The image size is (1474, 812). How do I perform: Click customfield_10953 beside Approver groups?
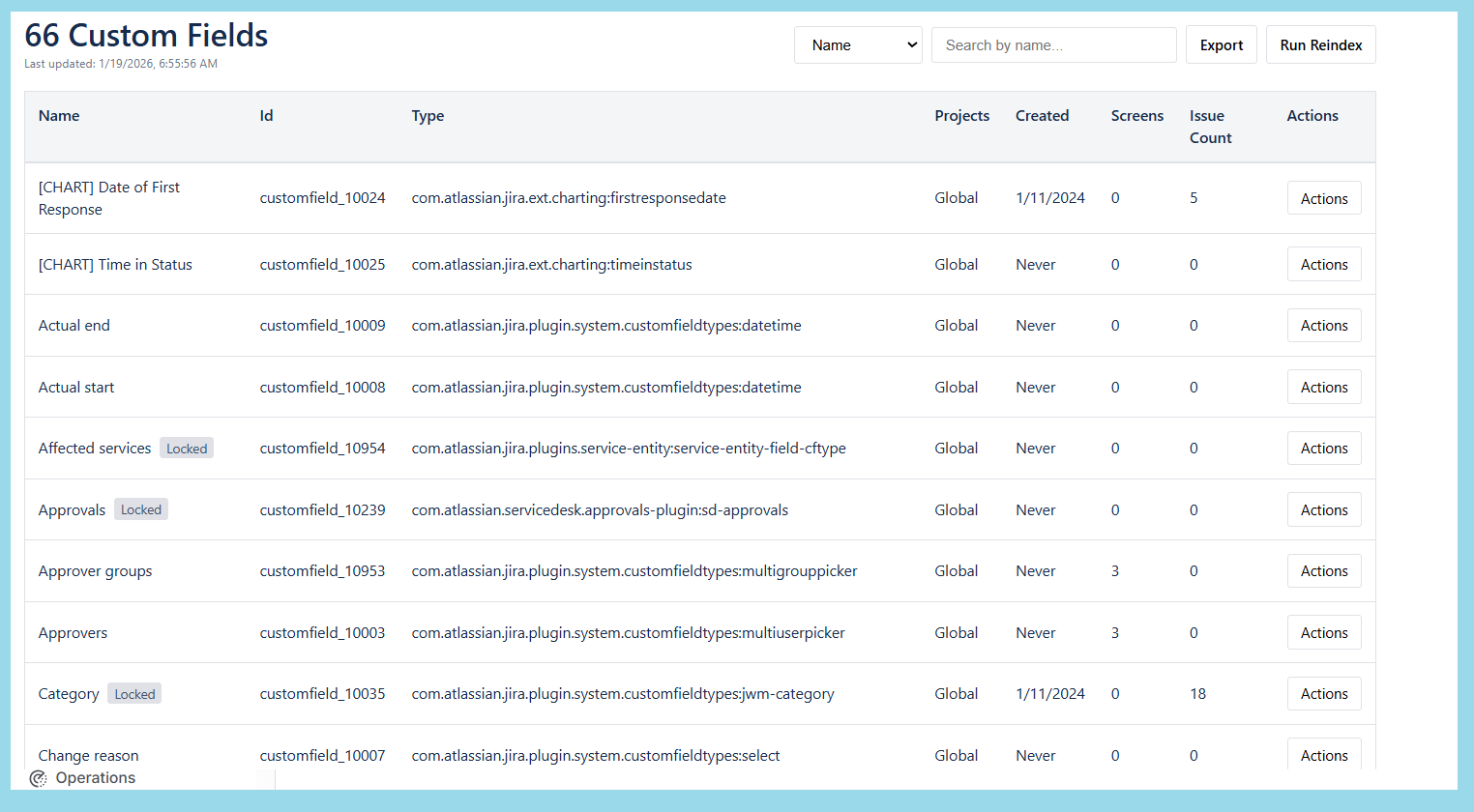click(x=322, y=570)
